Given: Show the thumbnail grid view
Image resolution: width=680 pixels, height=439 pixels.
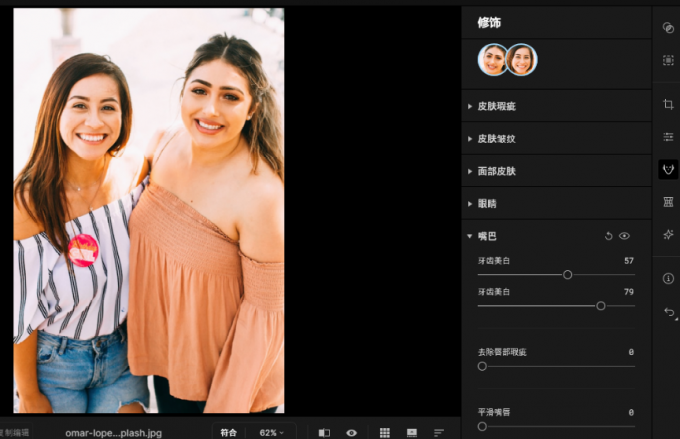Looking at the screenshot, I should [385, 432].
